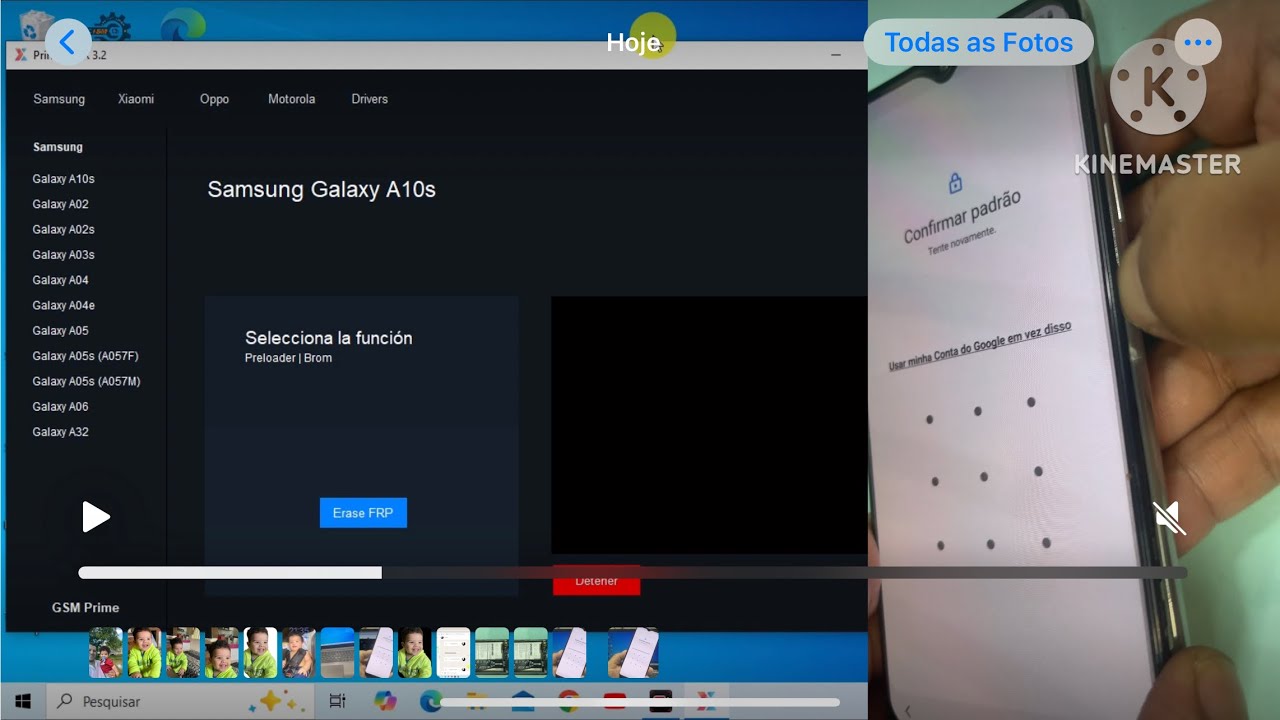Image resolution: width=1280 pixels, height=720 pixels.
Task: Select Galaxy A10s in the device list
Action: tap(63, 179)
